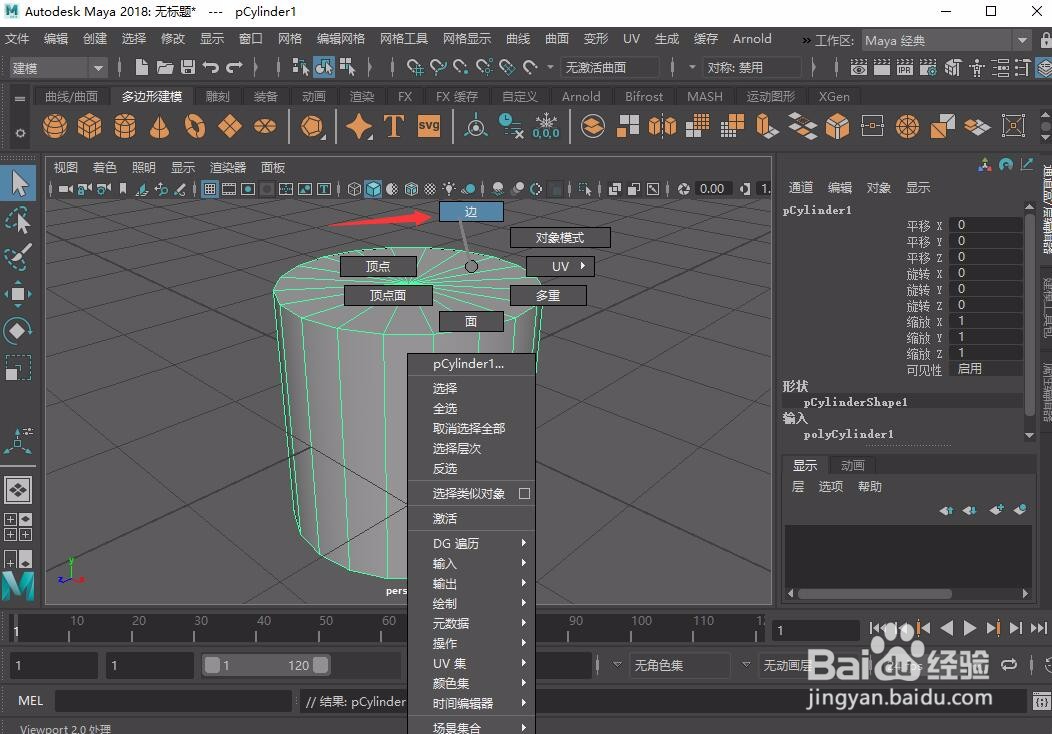Toggle textured display in viewport toolbar

point(430,189)
